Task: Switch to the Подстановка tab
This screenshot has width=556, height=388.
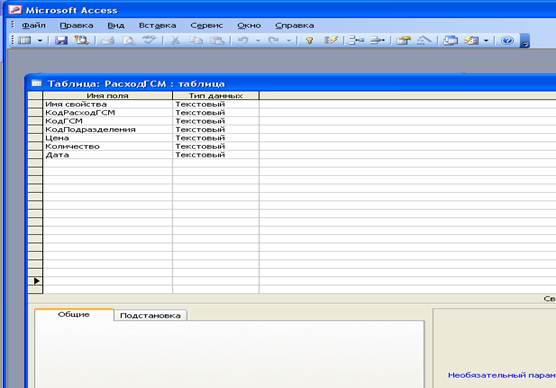Action: [150, 315]
